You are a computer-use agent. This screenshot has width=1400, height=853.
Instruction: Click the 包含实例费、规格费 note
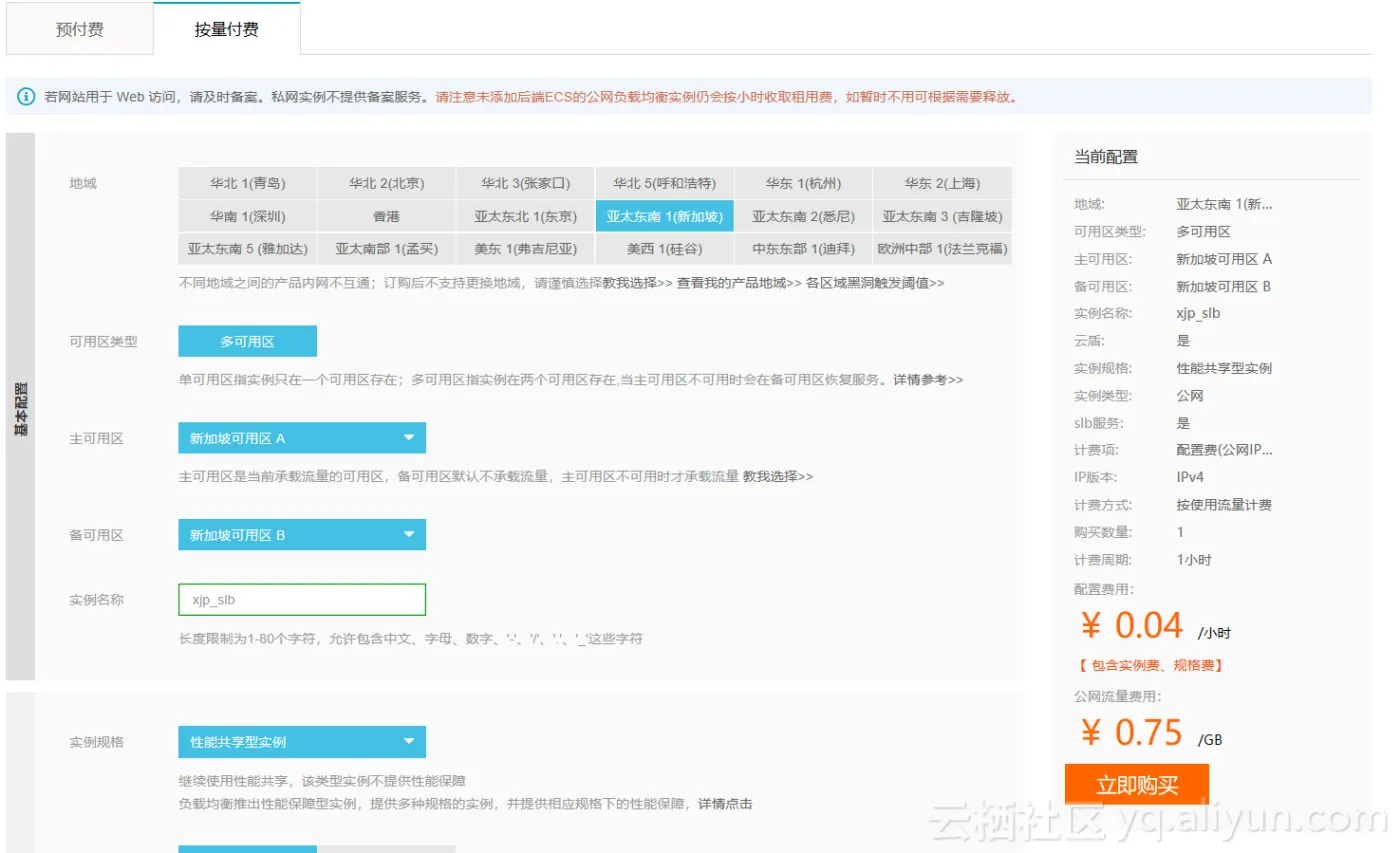(x=1150, y=665)
